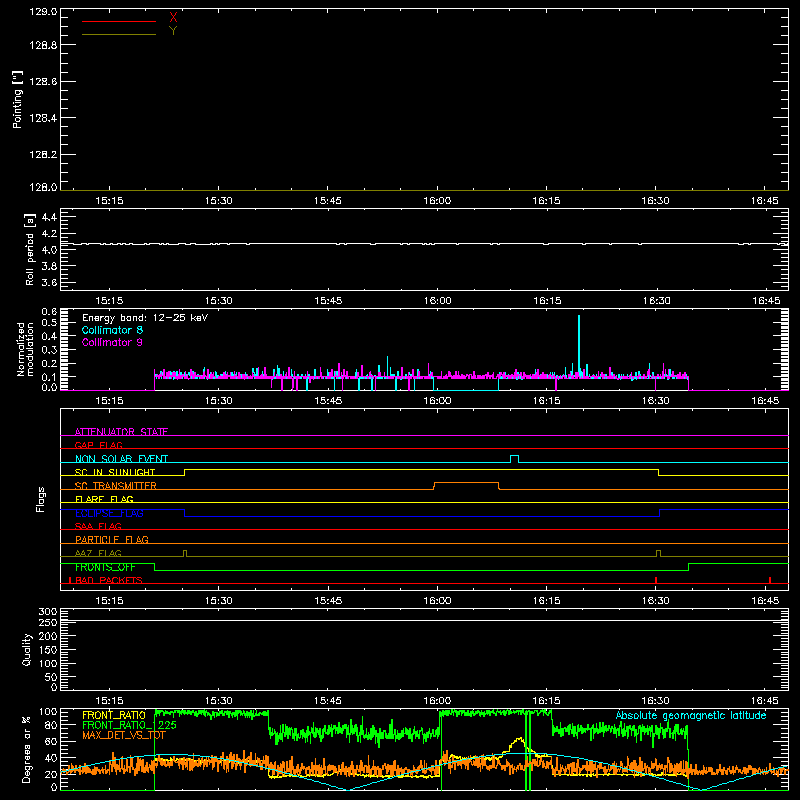Select the Quality axis title
The width and height of the screenshot is (800, 800).
click(27, 649)
